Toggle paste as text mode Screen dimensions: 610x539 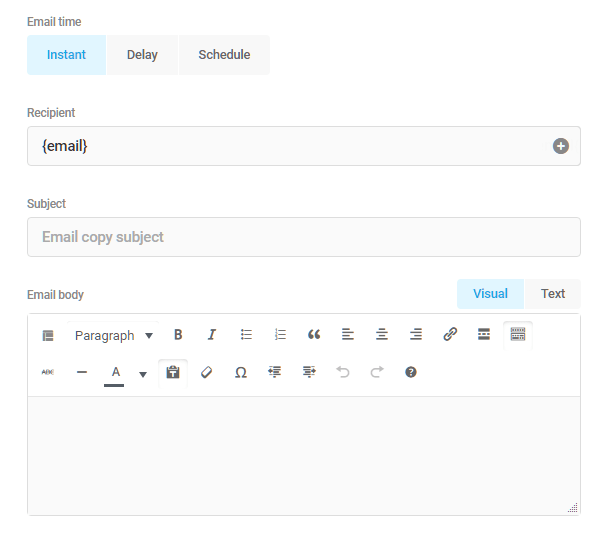point(173,372)
